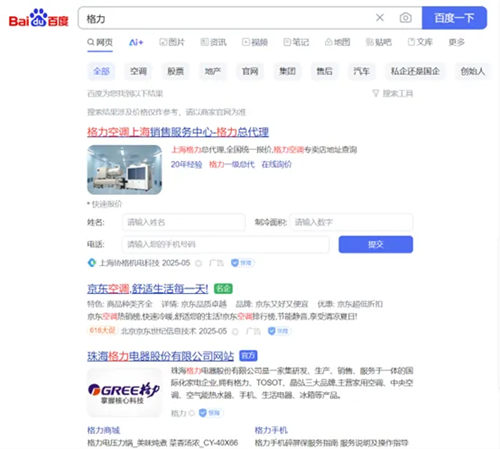Click the shield badge in GREE result
This screenshot has height=449, width=500.
click(211, 413)
